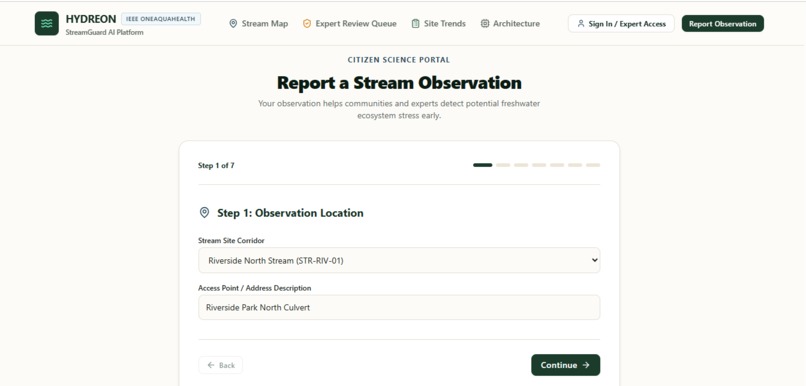The height and width of the screenshot is (386, 806).
Task: Open the Stream Map page
Action: coord(259,24)
